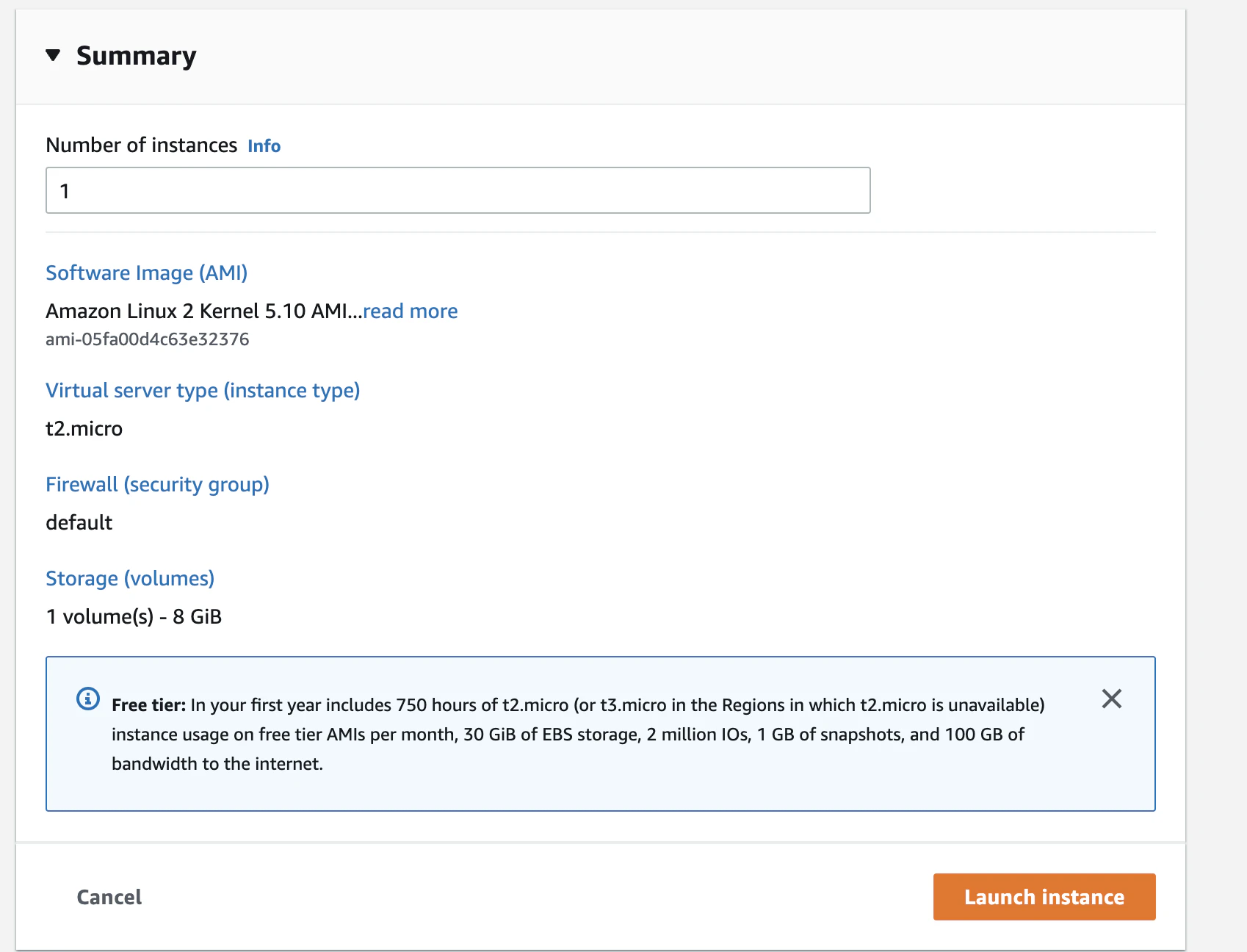Select the AMI ID ami-05fa00d4c63e32376 text
Viewport: 1247px width, 952px height.
147,339
